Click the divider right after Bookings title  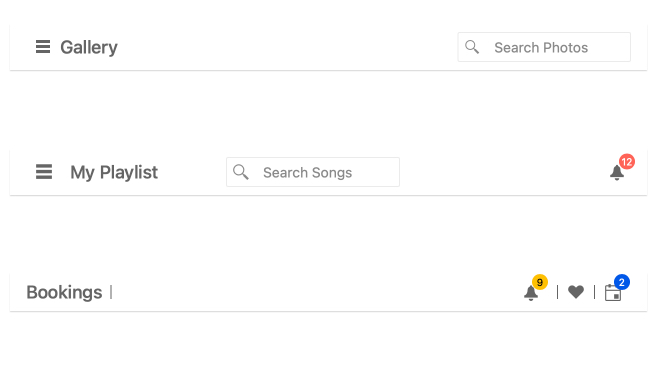[x=111, y=292]
